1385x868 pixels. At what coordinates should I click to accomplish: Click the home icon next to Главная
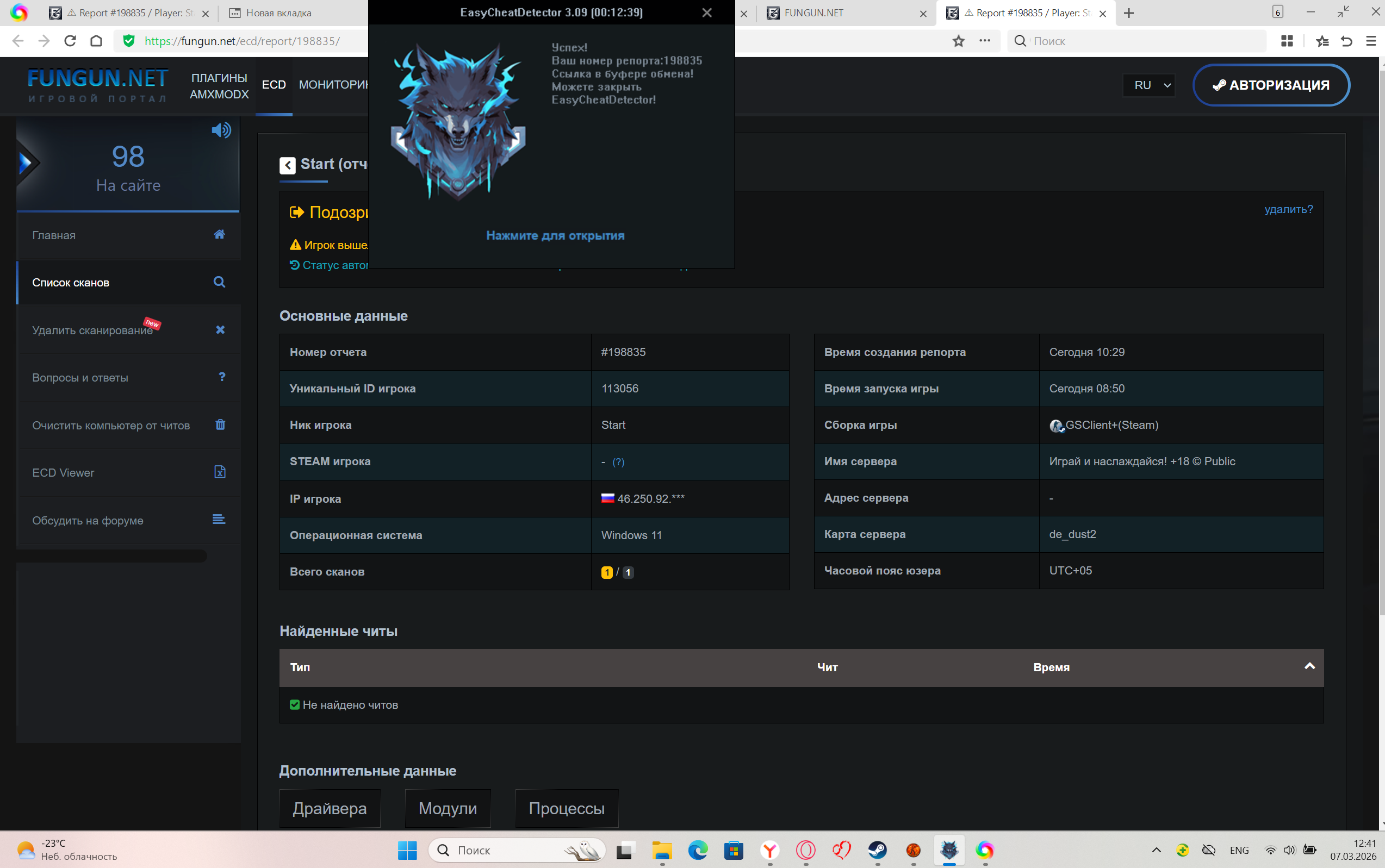coord(219,234)
